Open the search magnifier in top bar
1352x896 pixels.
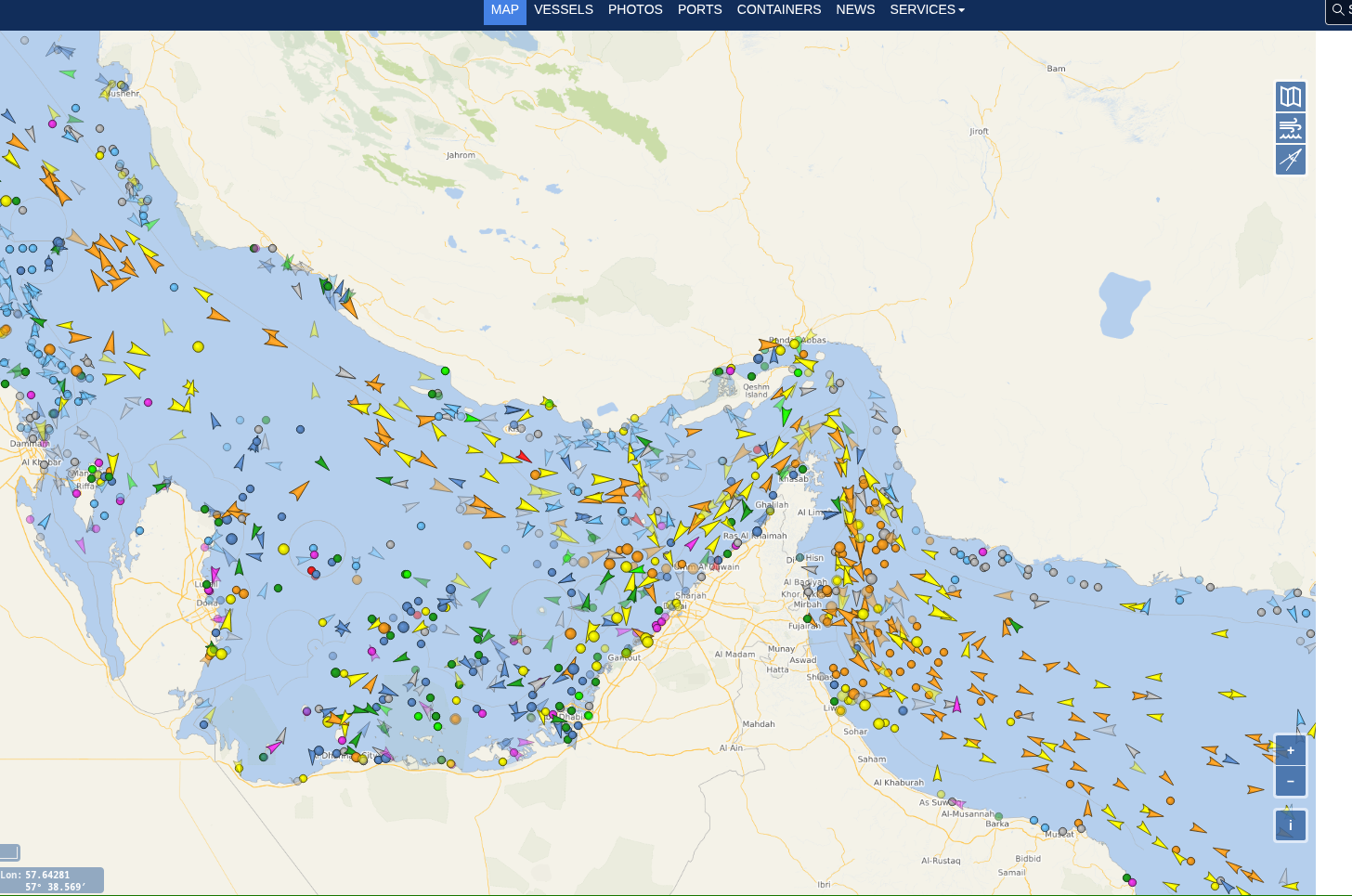pos(1338,10)
